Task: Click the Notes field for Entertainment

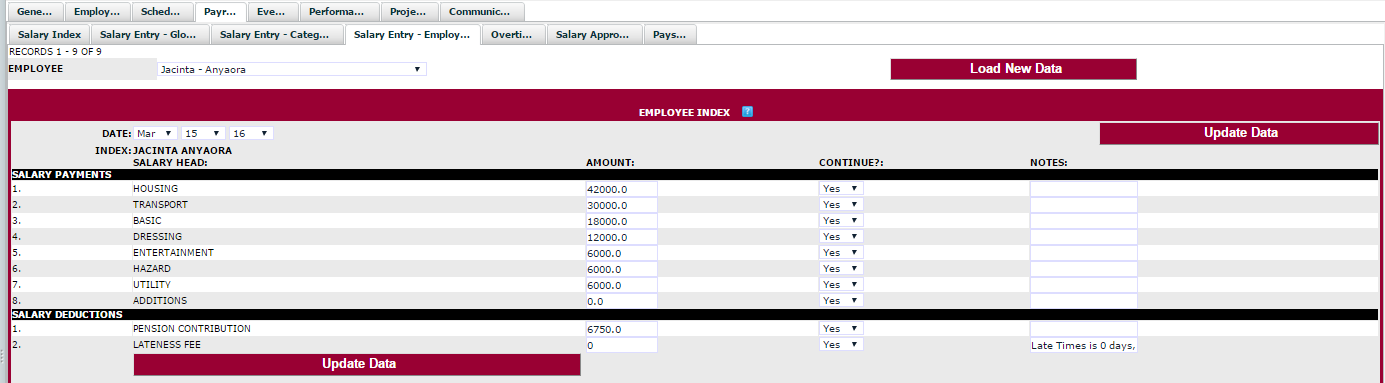Action: click(x=1084, y=253)
